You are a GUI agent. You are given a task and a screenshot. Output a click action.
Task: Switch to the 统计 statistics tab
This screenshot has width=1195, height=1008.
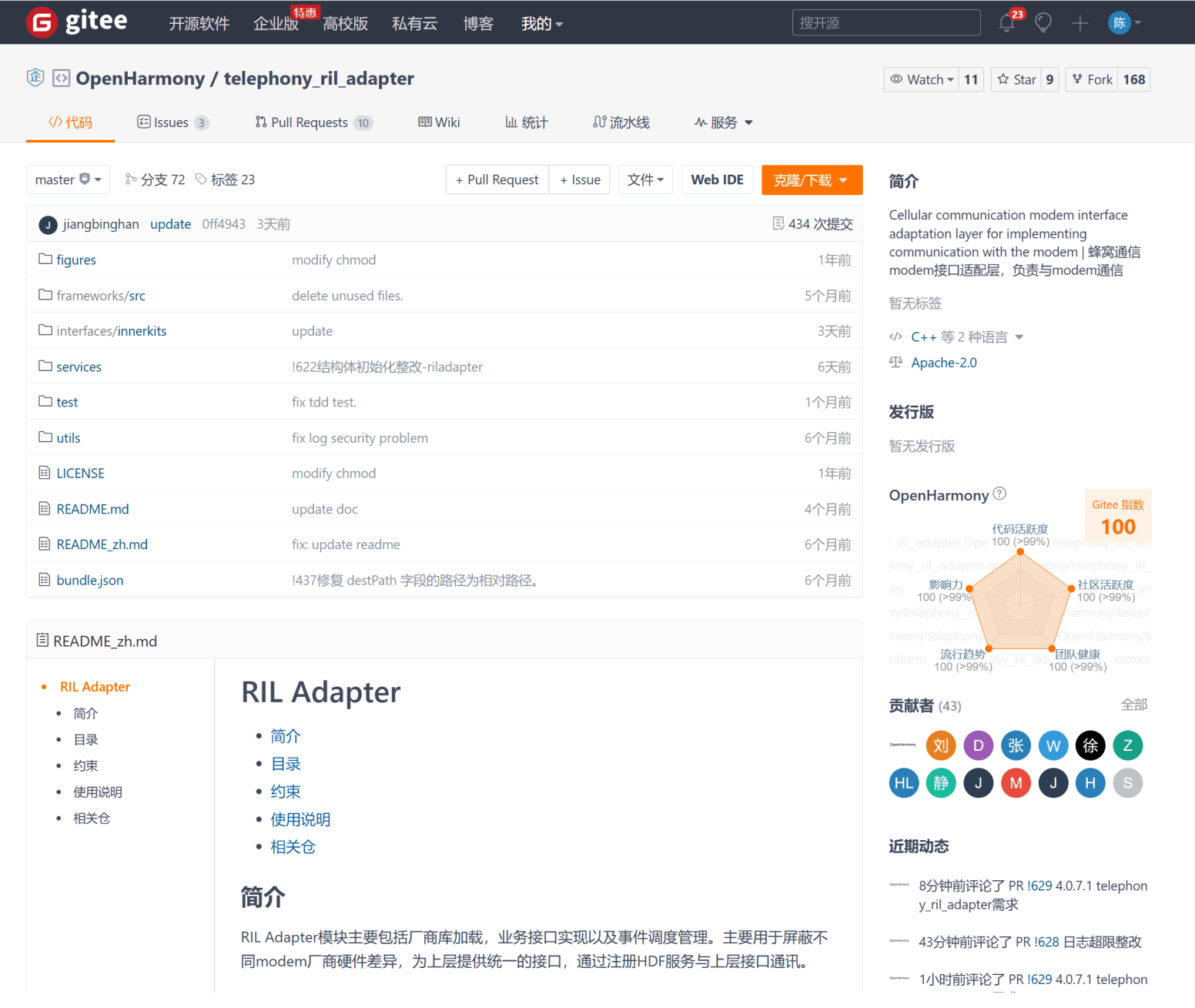click(527, 122)
